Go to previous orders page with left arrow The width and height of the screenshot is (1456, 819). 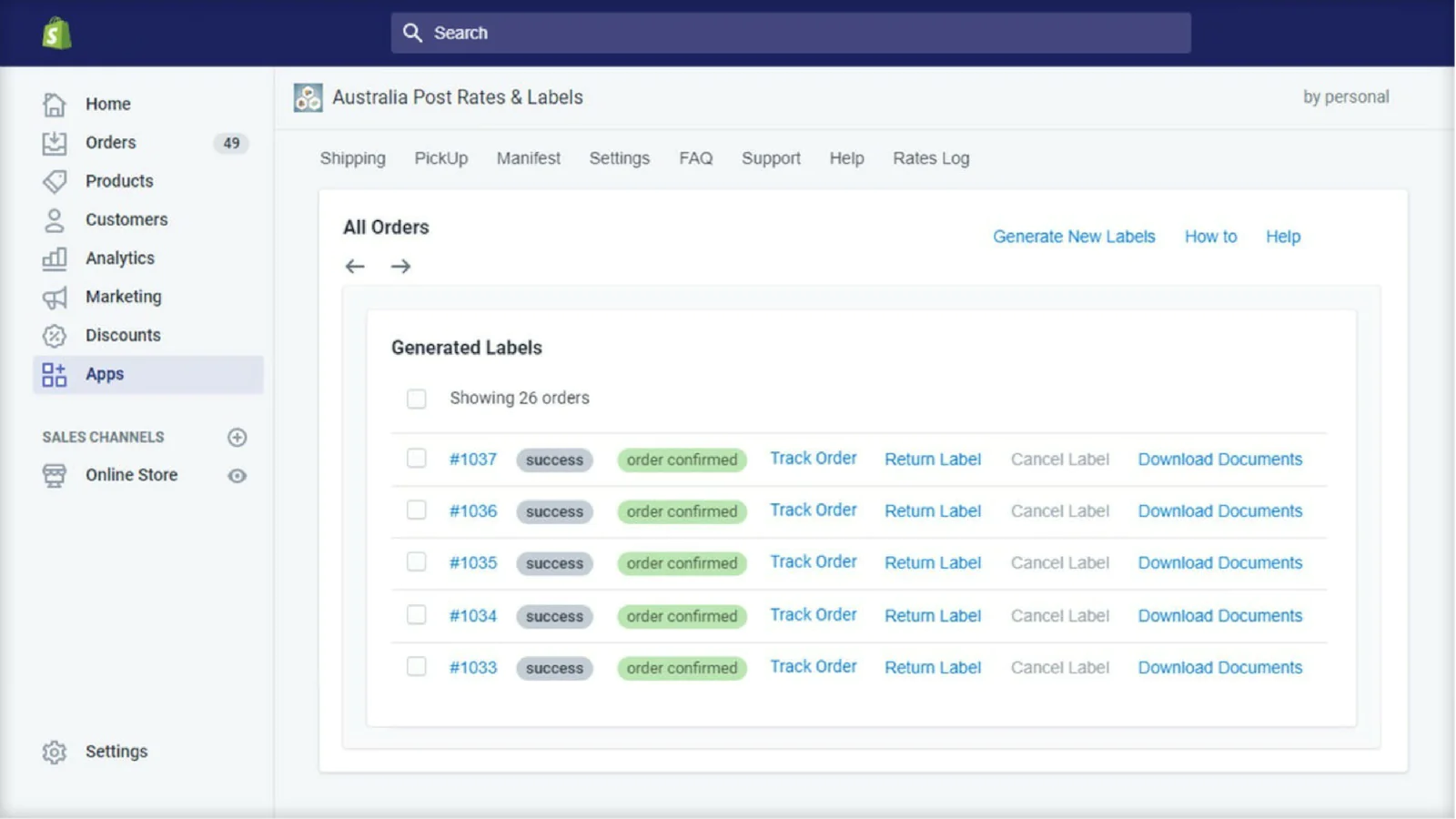(x=355, y=267)
